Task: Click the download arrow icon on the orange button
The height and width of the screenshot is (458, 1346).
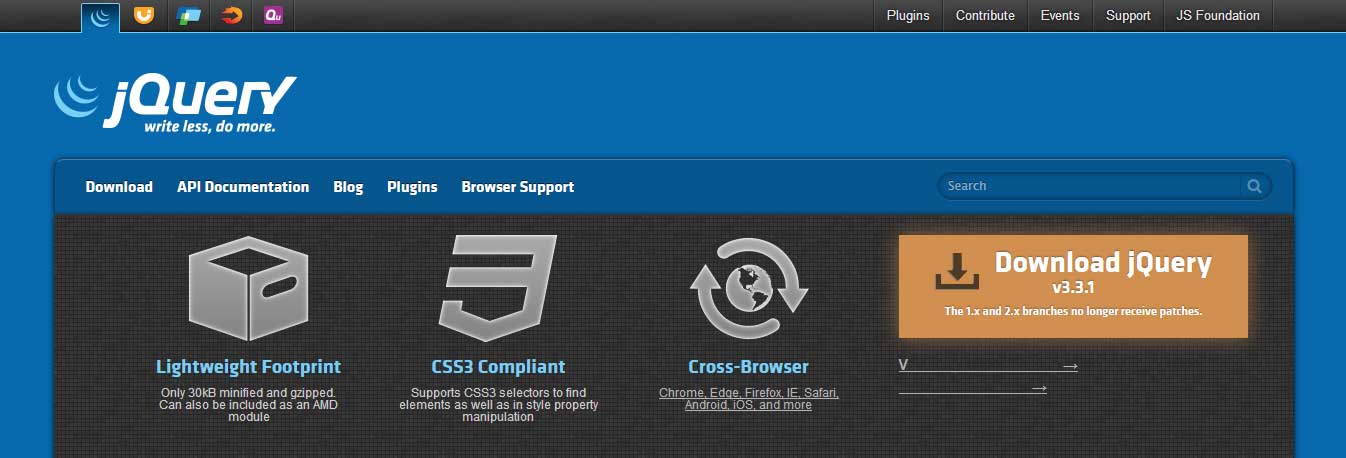Action: point(956,270)
